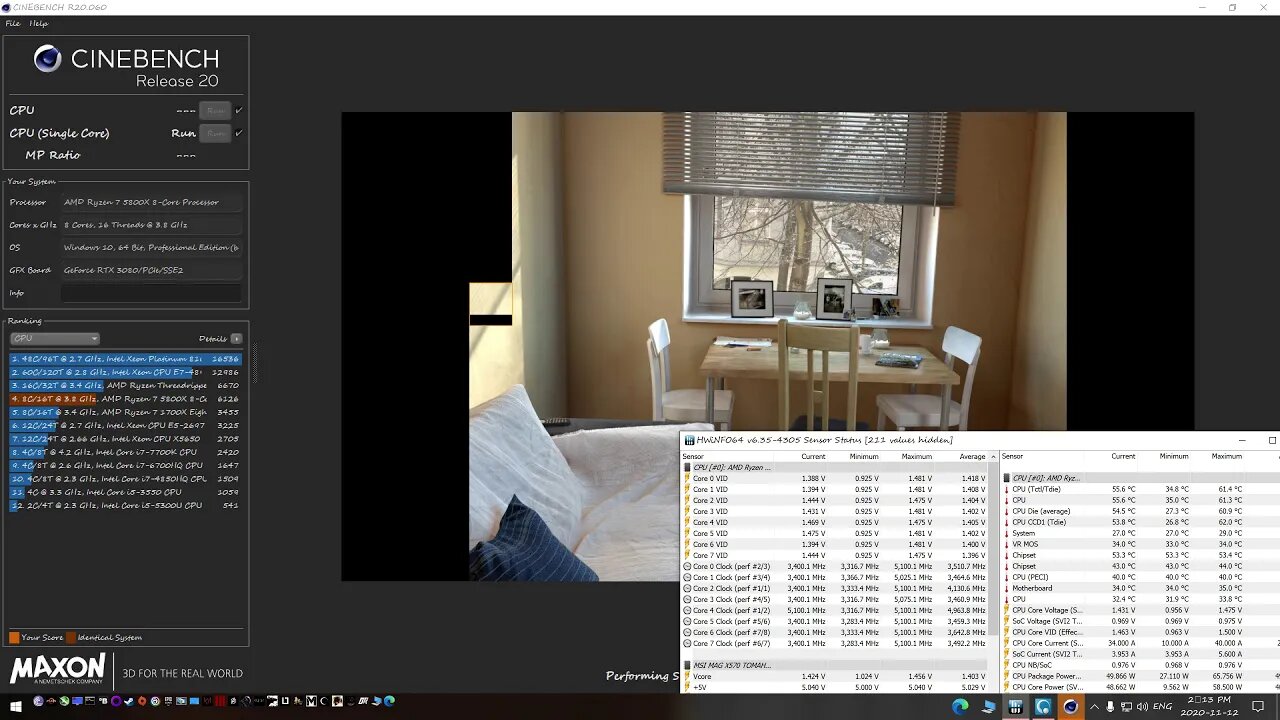Image resolution: width=1280 pixels, height=720 pixels.
Task: Click the Run button for the CPU test
Action: pos(215,110)
